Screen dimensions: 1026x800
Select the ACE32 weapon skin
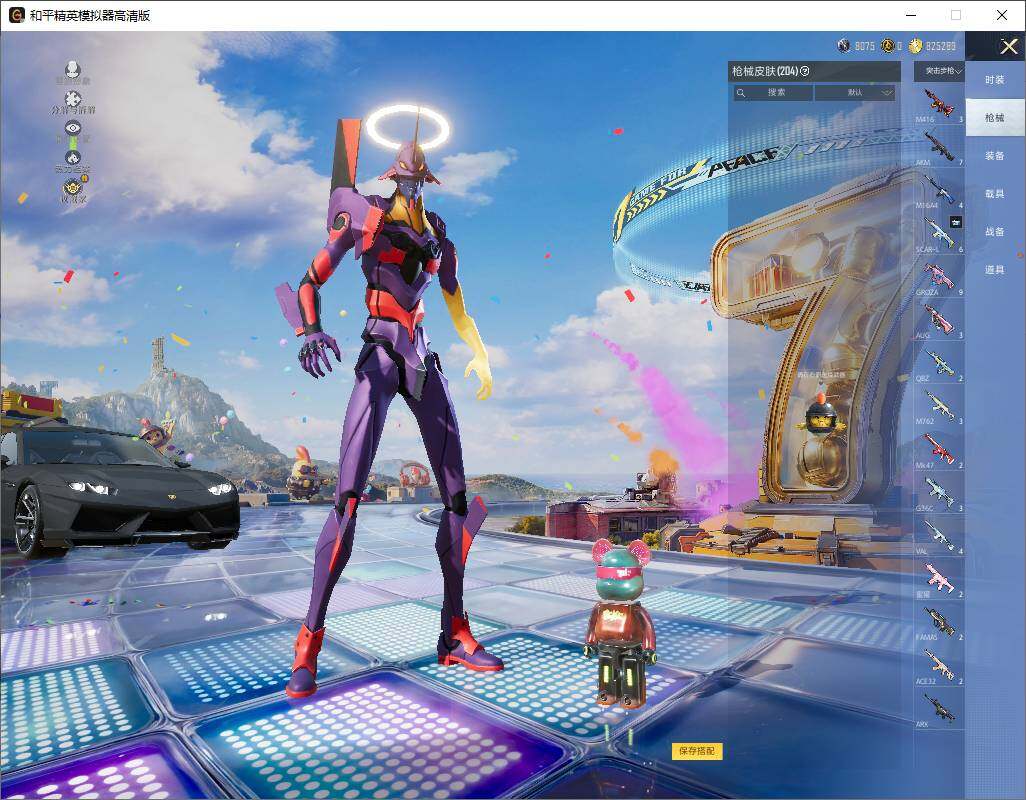939,665
